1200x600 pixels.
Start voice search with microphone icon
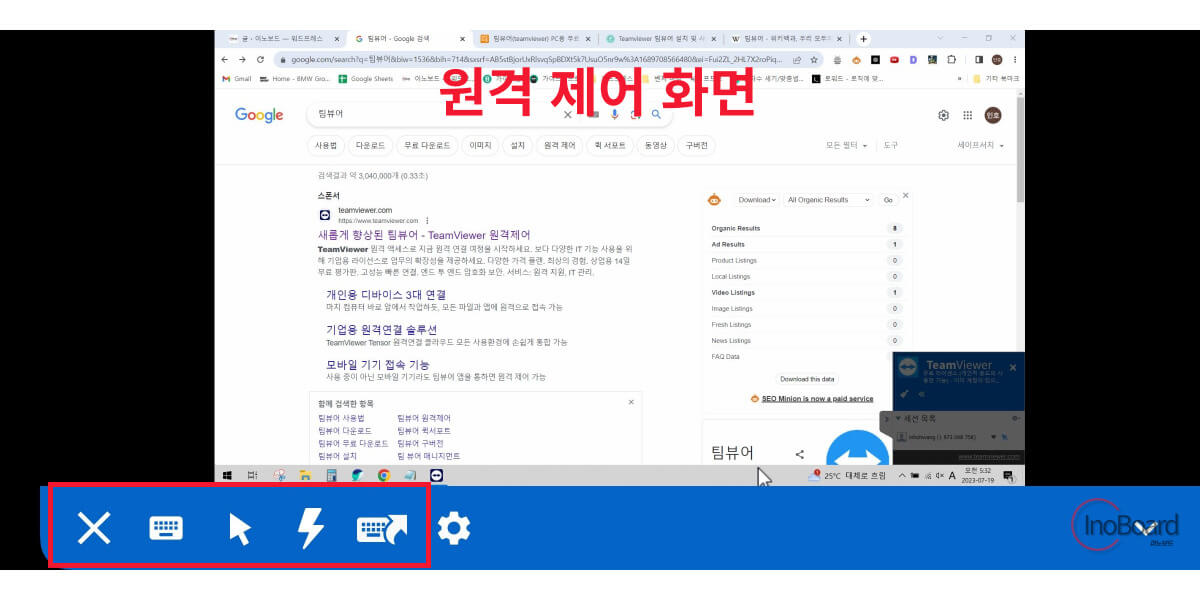[614, 114]
